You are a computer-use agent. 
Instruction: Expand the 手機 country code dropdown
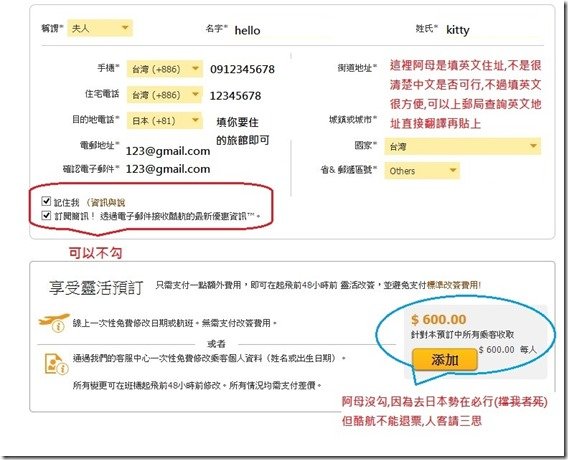click(x=164, y=69)
